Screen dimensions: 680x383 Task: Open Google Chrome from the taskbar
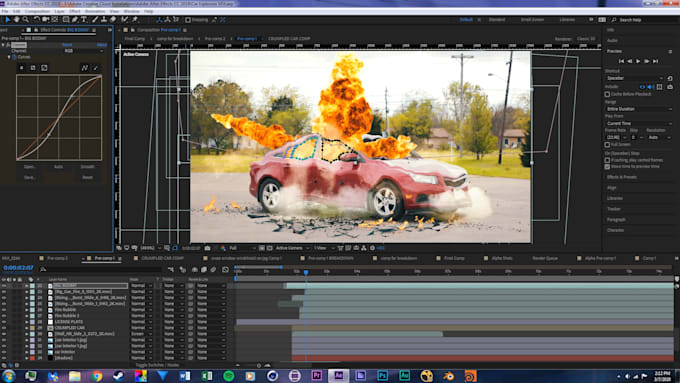click(x=97, y=376)
